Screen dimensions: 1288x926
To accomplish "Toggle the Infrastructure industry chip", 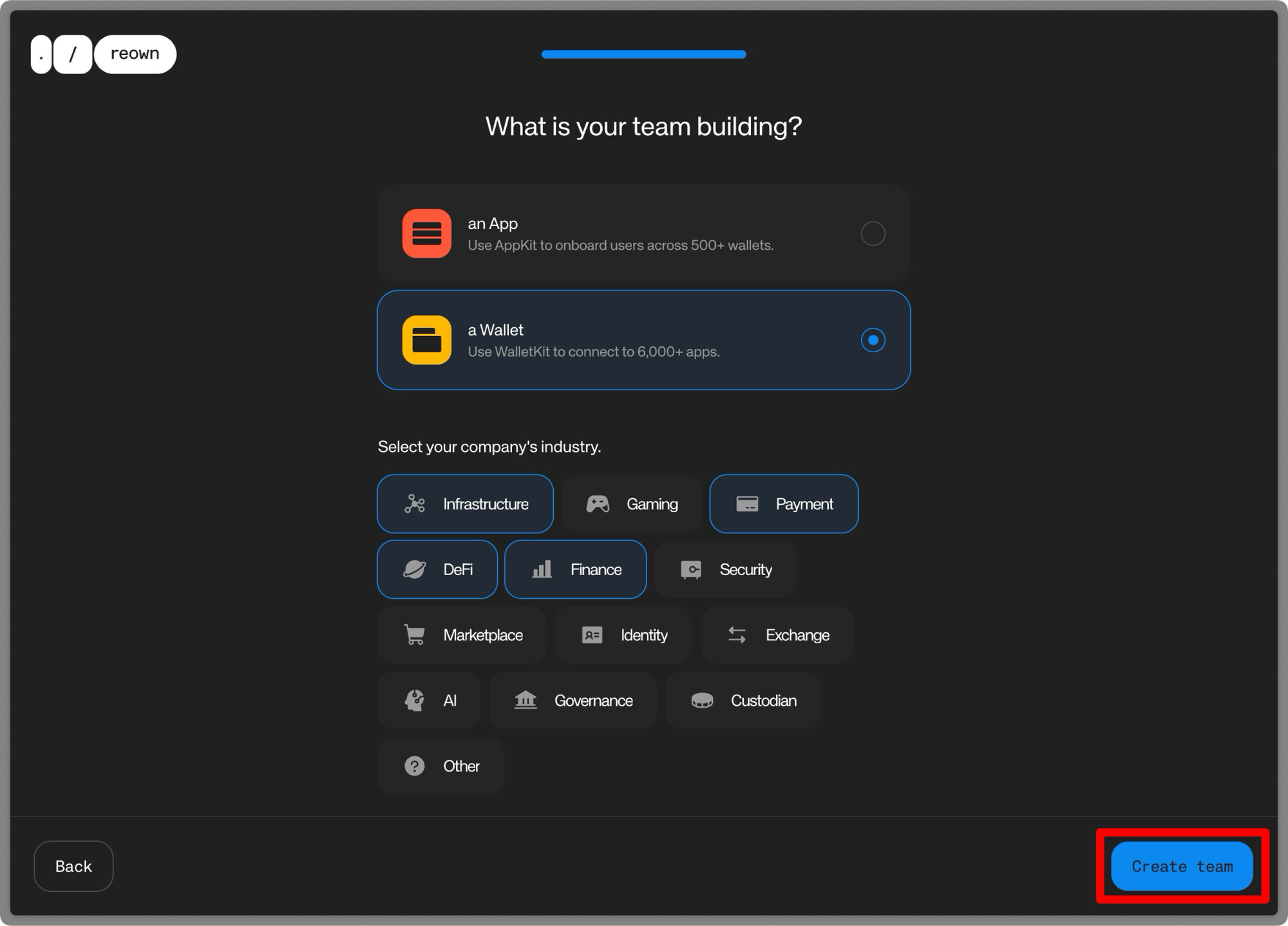I will (465, 504).
